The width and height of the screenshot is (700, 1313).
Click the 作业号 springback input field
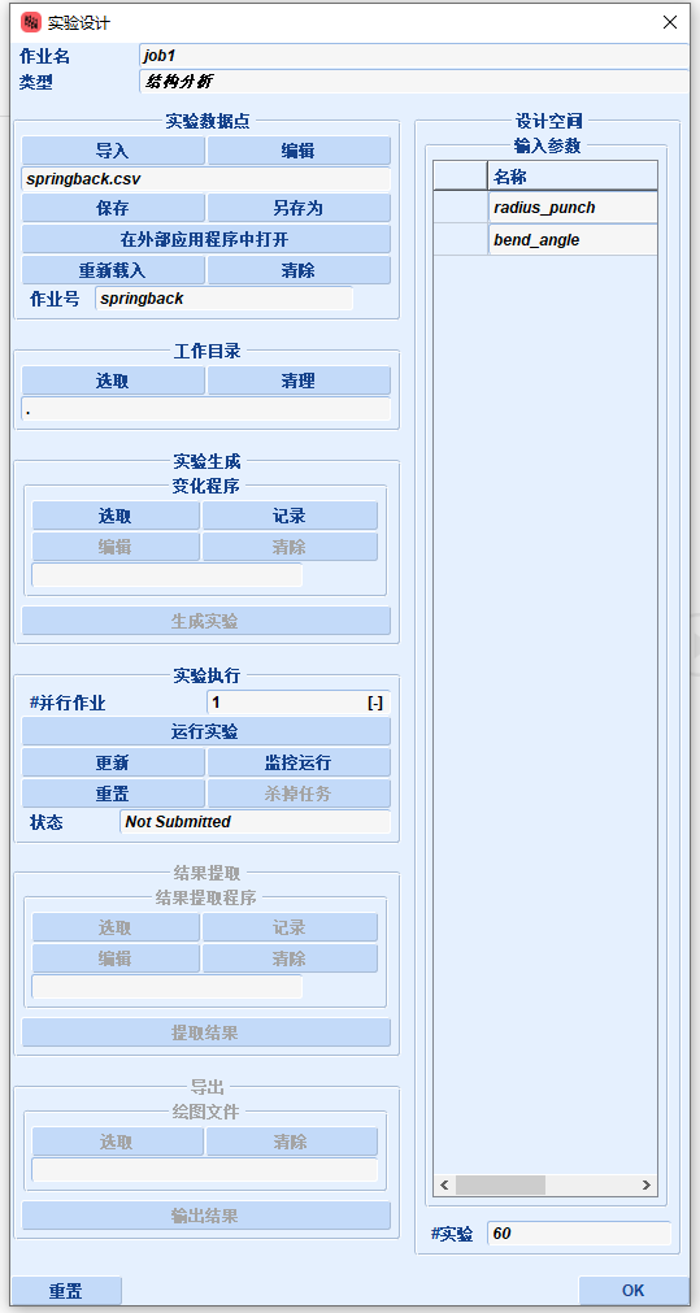click(224, 299)
